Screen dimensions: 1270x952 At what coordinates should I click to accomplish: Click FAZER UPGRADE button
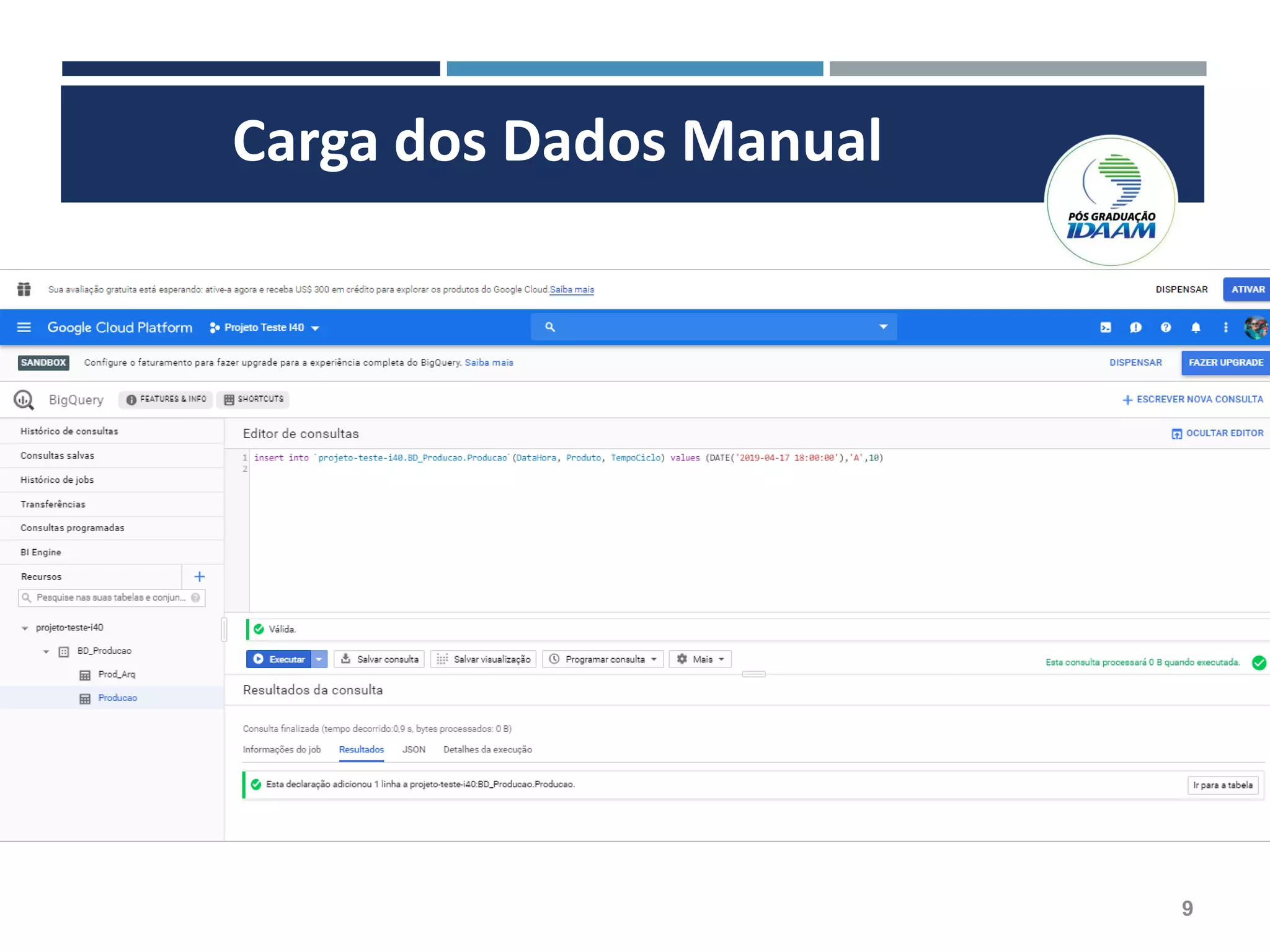[1225, 363]
